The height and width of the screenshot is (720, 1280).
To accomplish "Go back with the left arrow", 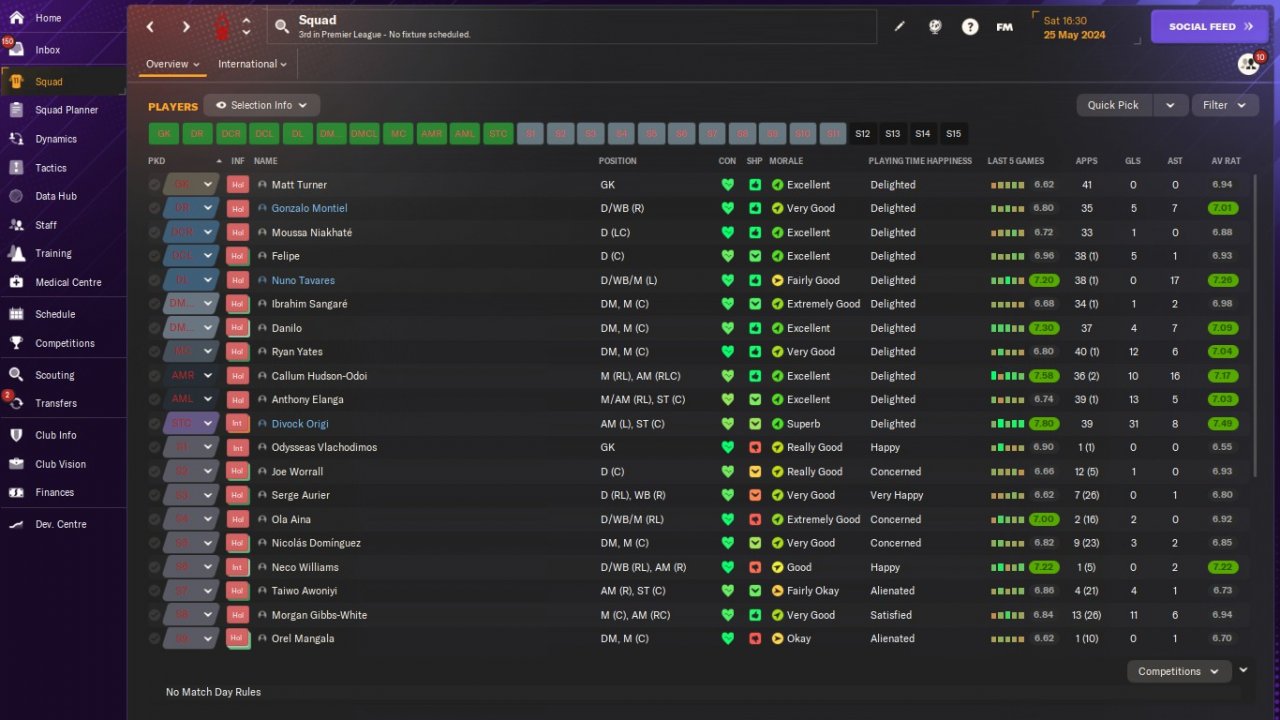I will click(x=150, y=27).
